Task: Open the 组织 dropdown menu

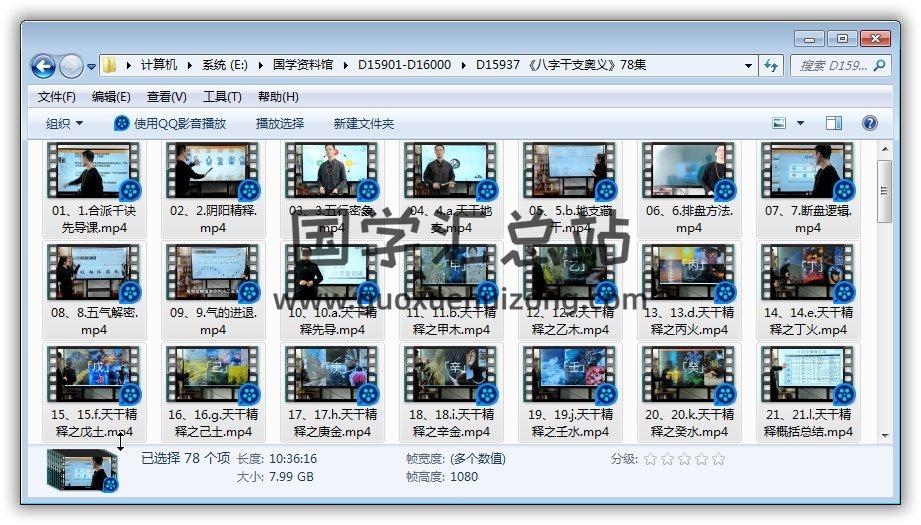Action: pyautogui.click(x=65, y=123)
